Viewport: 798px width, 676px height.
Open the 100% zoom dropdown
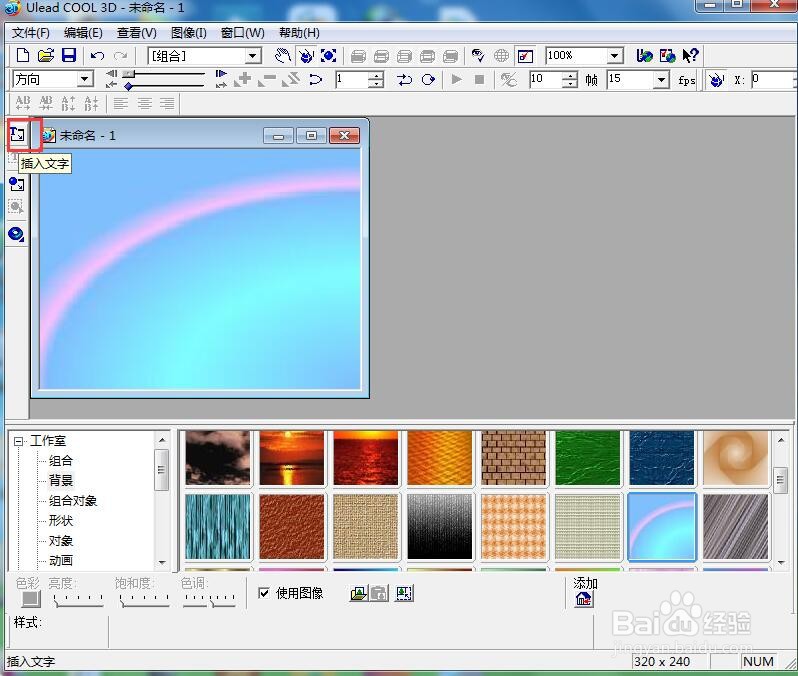[614, 55]
